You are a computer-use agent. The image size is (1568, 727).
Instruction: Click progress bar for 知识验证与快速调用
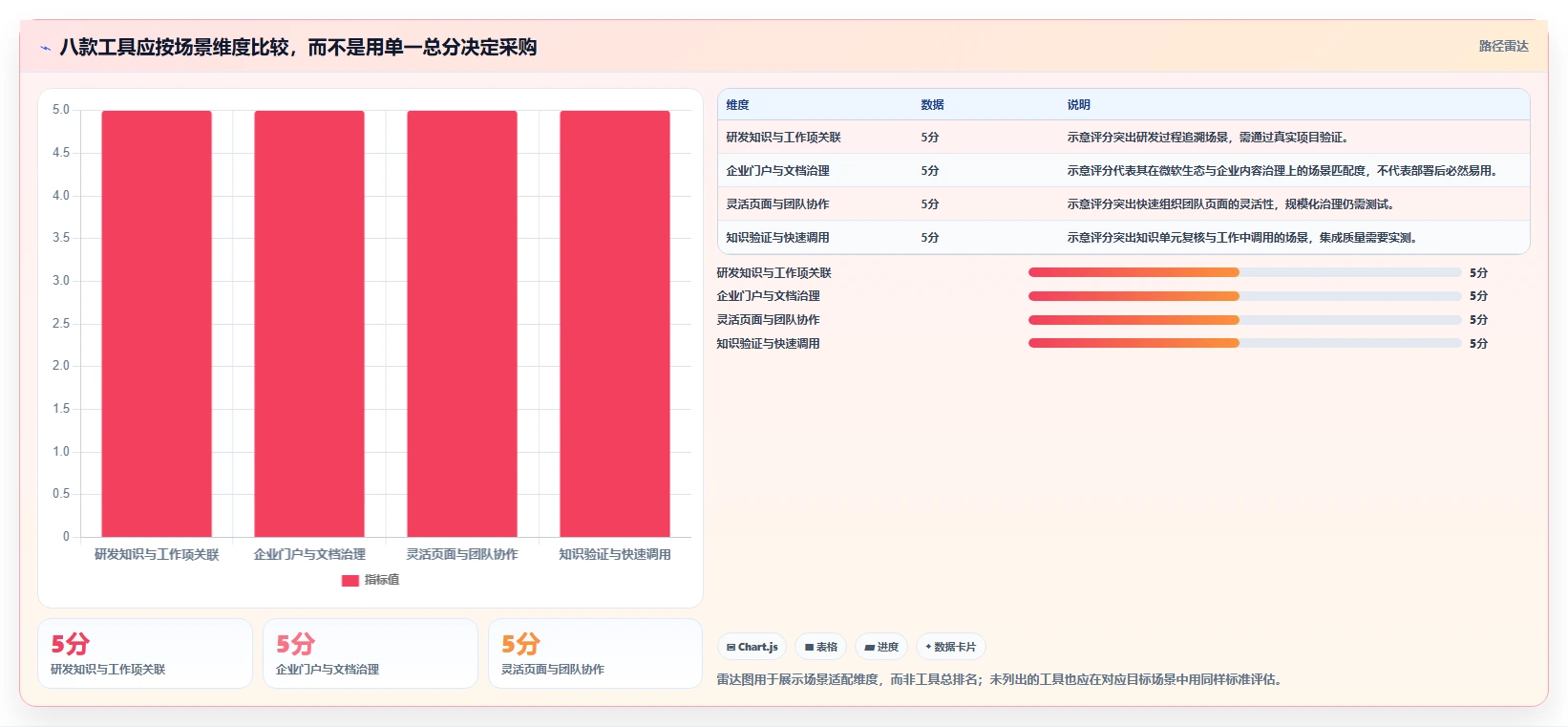(x=1244, y=343)
